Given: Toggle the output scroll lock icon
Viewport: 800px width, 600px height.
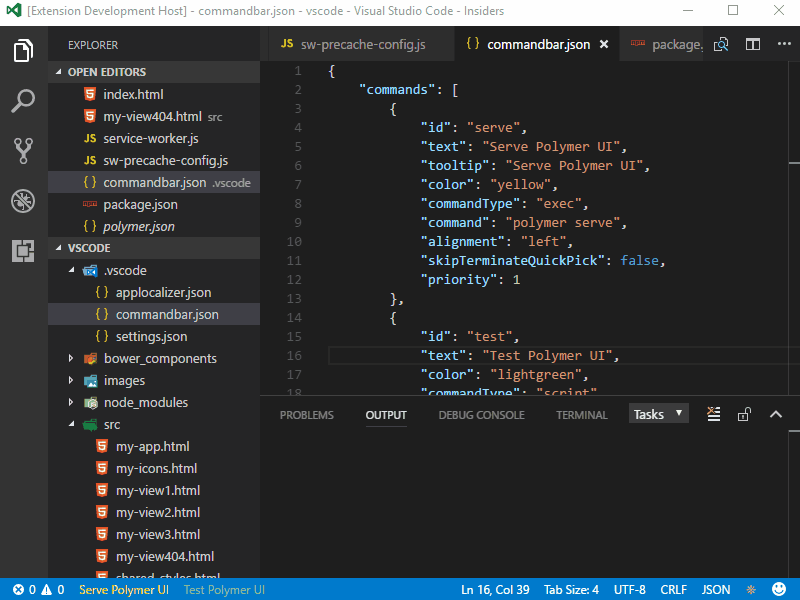Looking at the screenshot, I should [744, 414].
